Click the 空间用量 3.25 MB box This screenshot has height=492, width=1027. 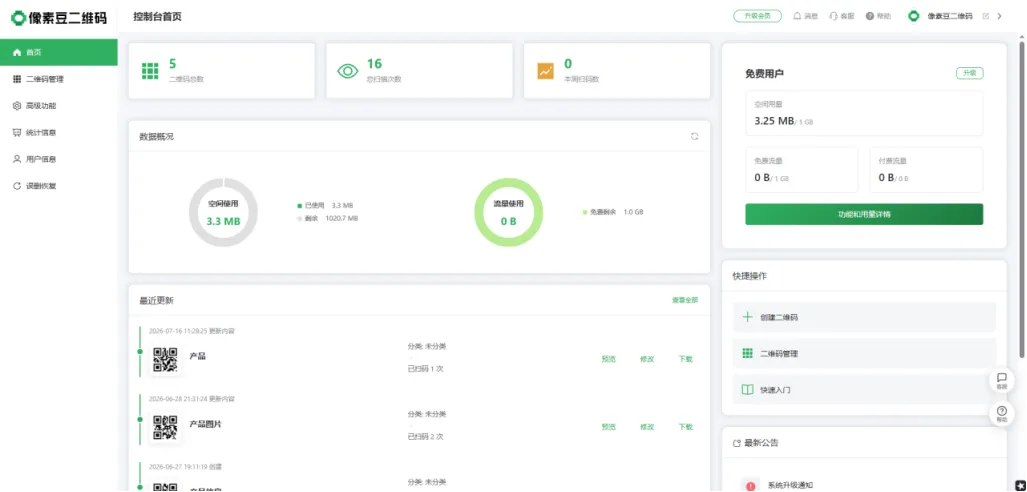(864, 113)
